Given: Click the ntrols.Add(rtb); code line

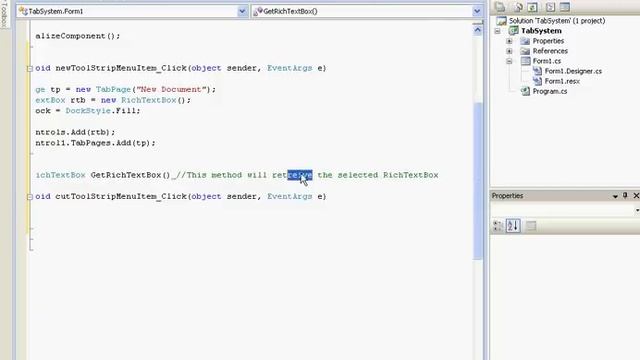Looking at the screenshot, I should tap(75, 132).
